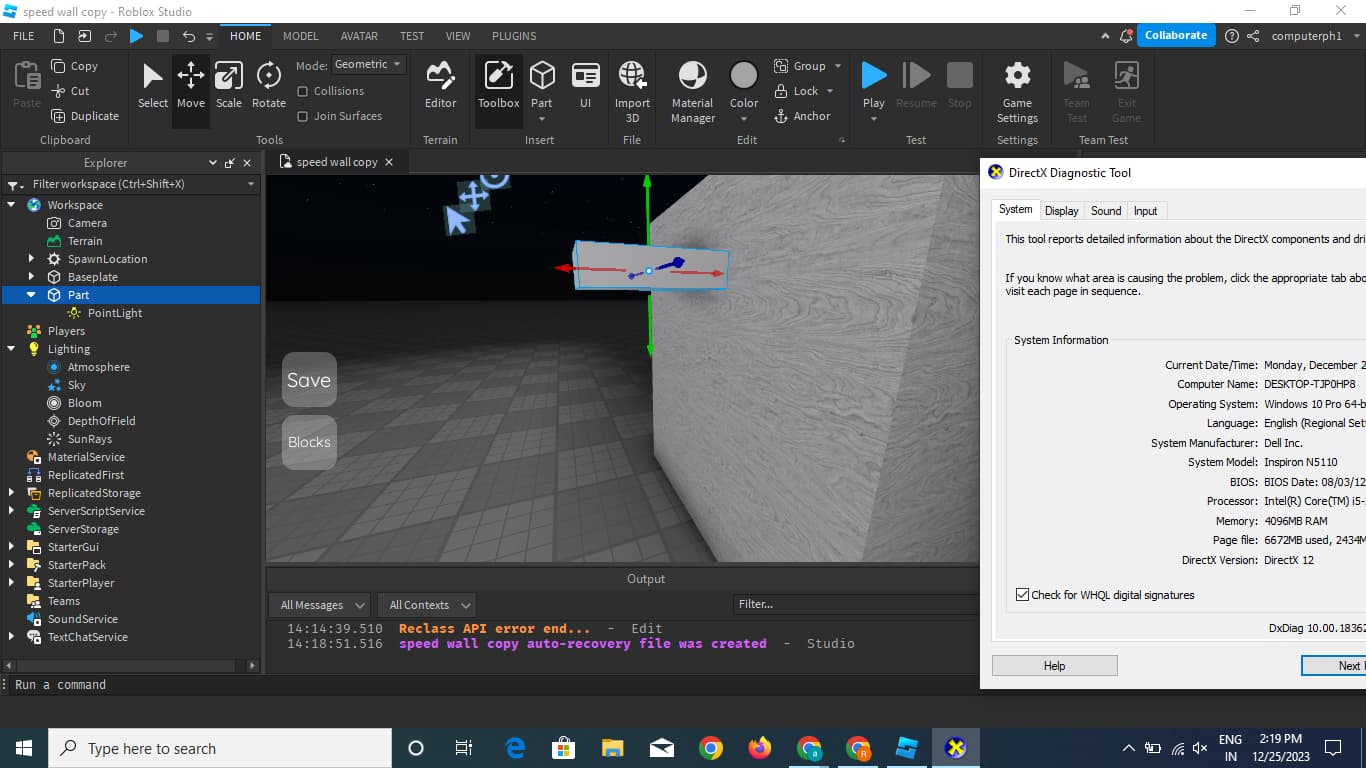Click the quick-access run icon
The width and height of the screenshot is (1366, 768).
136,36
